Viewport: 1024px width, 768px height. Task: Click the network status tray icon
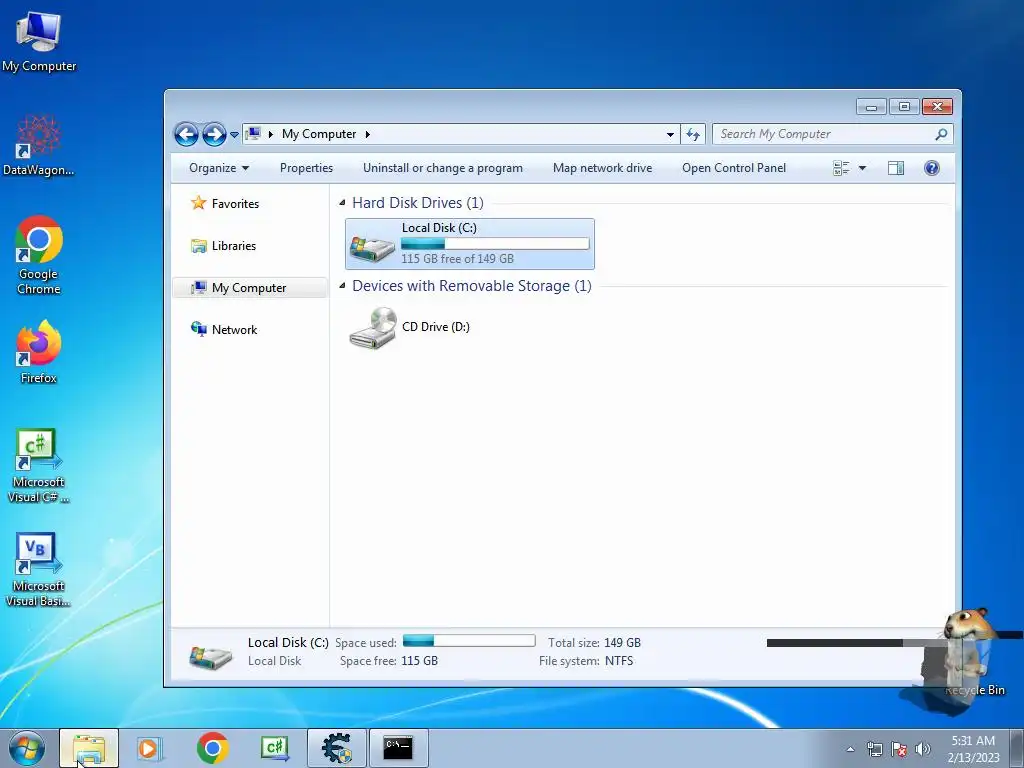tap(874, 749)
